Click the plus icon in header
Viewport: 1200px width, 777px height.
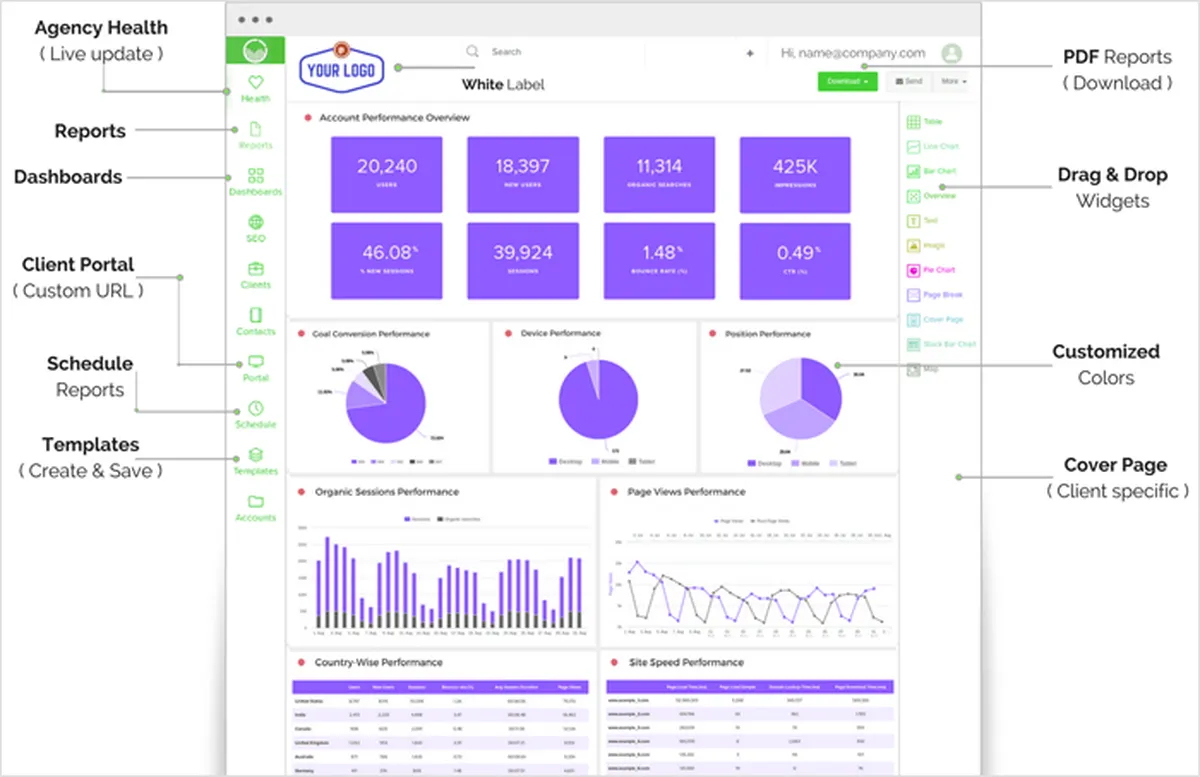[750, 54]
